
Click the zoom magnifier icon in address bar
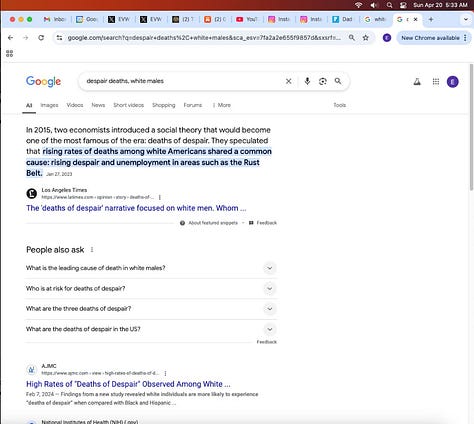tap(352, 38)
